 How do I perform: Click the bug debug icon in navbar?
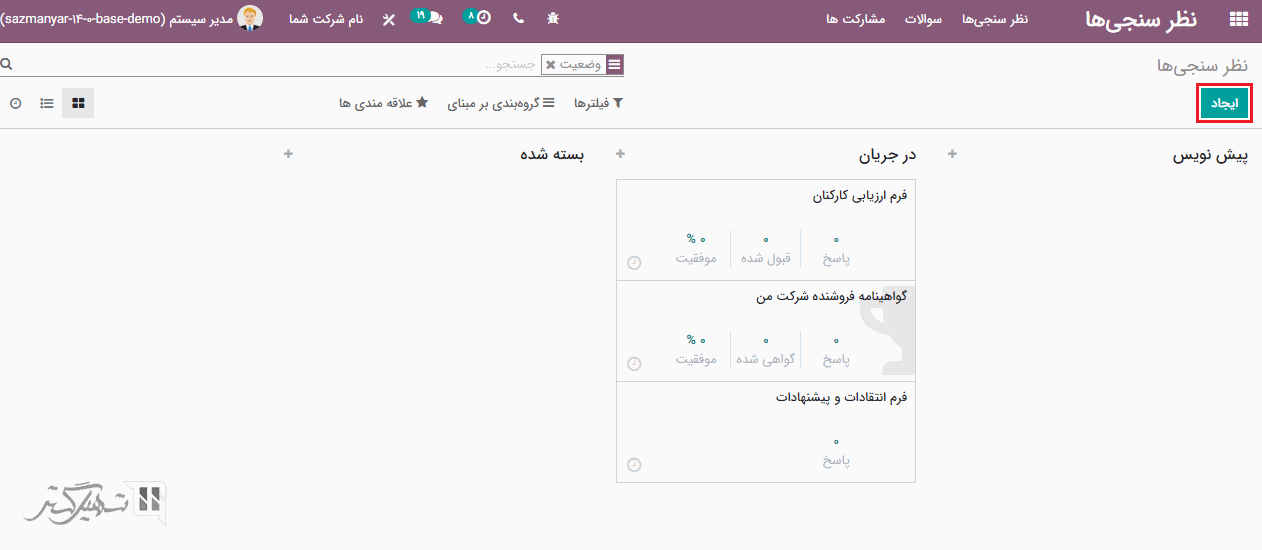pos(553,19)
